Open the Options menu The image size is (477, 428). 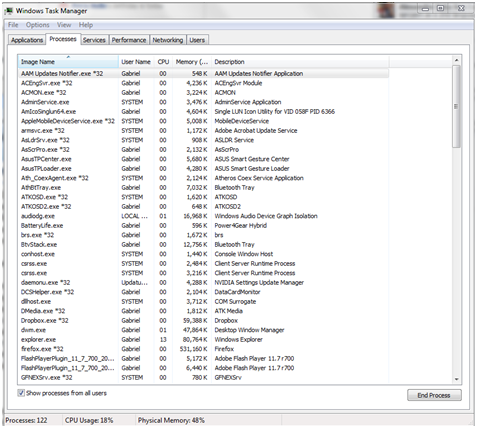(x=38, y=25)
